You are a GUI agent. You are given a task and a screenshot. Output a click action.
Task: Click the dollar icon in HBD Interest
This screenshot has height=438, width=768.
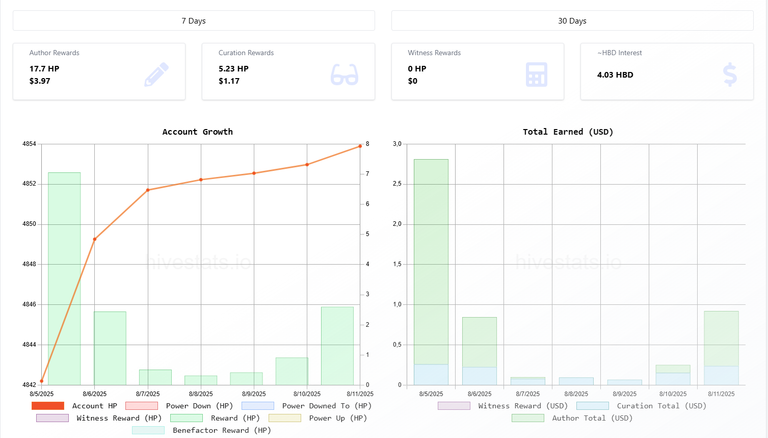tap(730, 74)
